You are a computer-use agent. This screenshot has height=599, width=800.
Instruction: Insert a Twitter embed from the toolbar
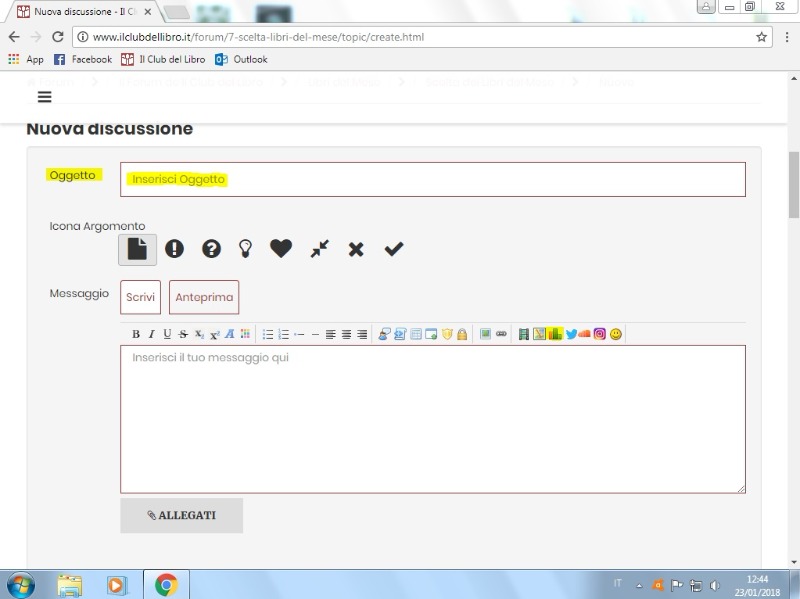coord(571,334)
